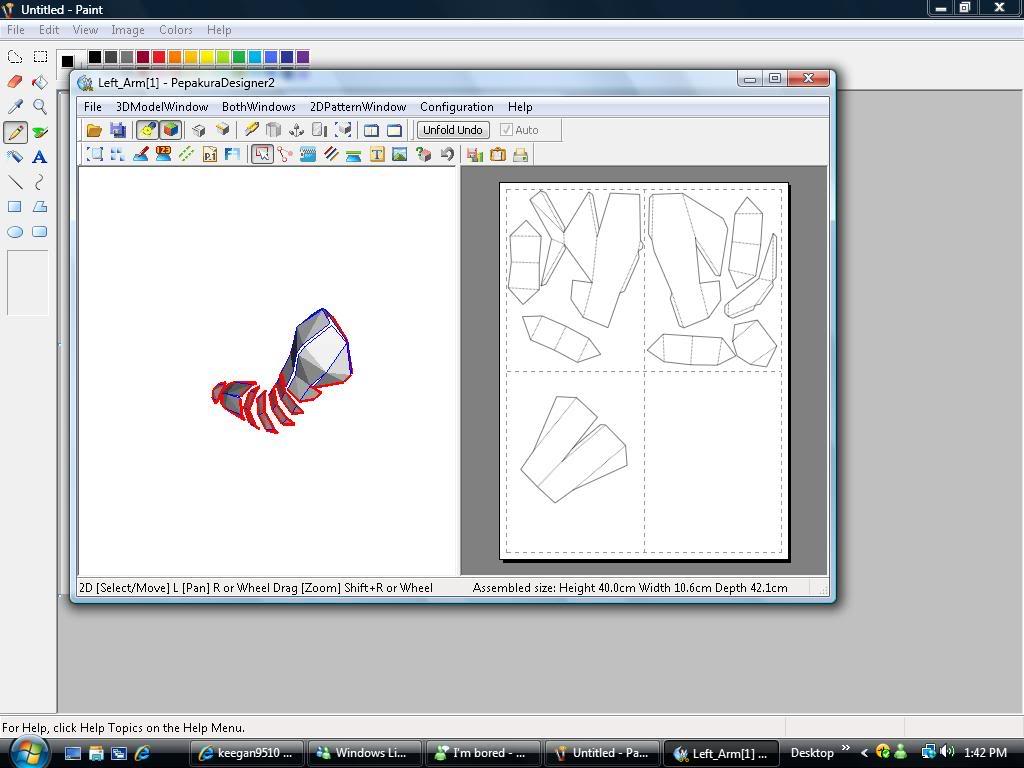
Task: Switch to Untitled - Paint taskbar button
Action: tap(601, 753)
